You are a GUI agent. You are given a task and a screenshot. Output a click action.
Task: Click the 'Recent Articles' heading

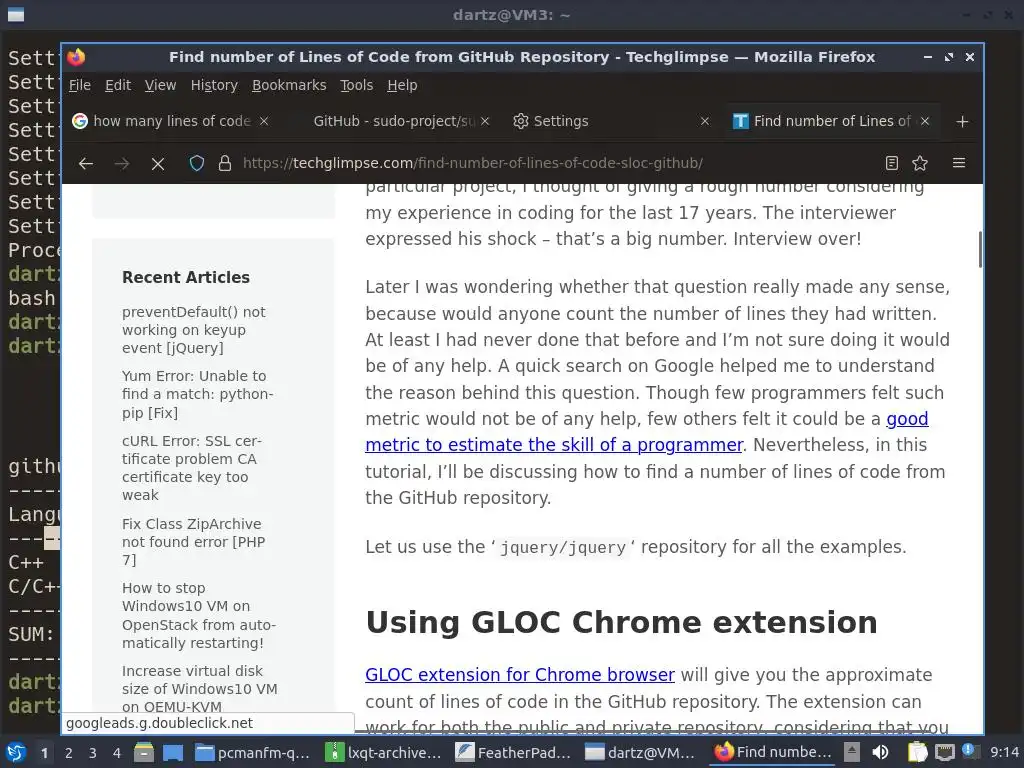(185, 278)
